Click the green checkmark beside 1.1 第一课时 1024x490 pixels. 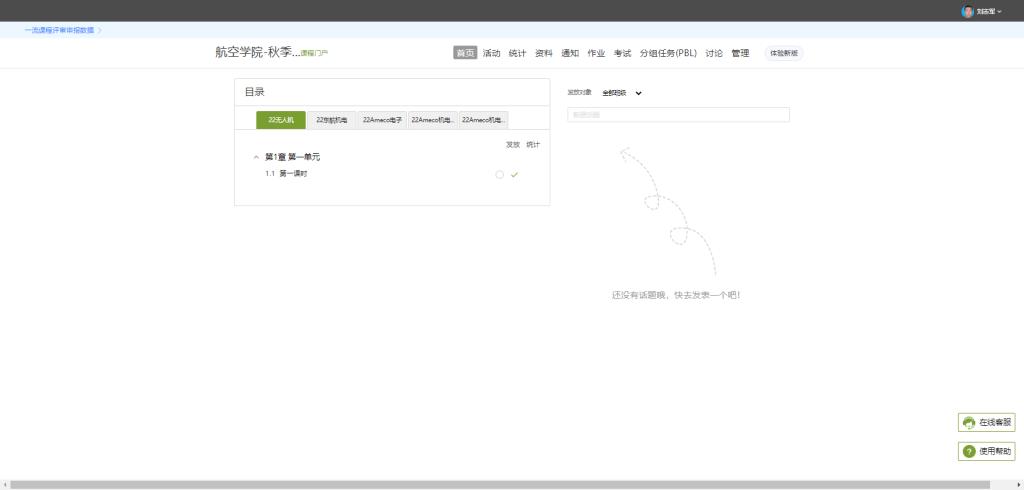pyautogui.click(x=514, y=175)
